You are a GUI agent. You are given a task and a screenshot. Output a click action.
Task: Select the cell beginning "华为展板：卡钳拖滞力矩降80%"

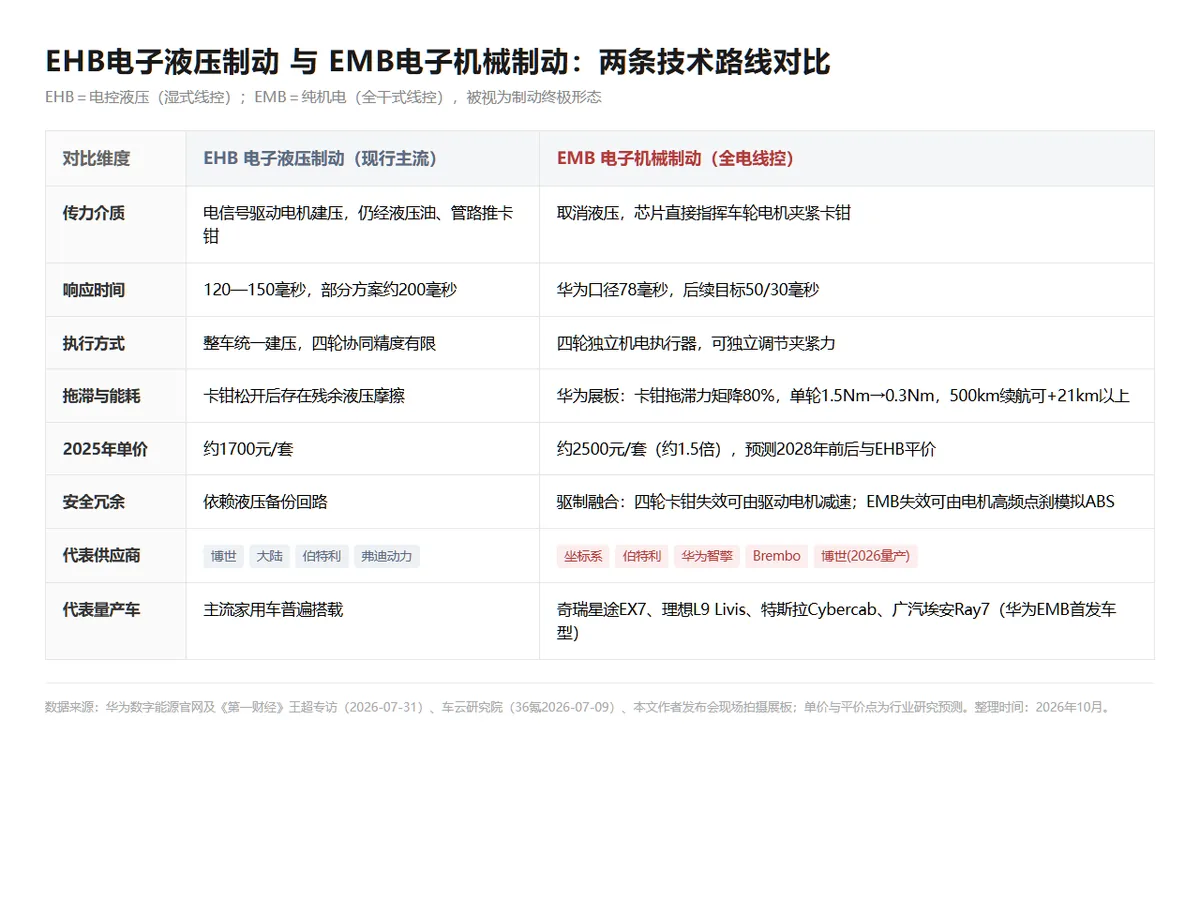coord(847,396)
